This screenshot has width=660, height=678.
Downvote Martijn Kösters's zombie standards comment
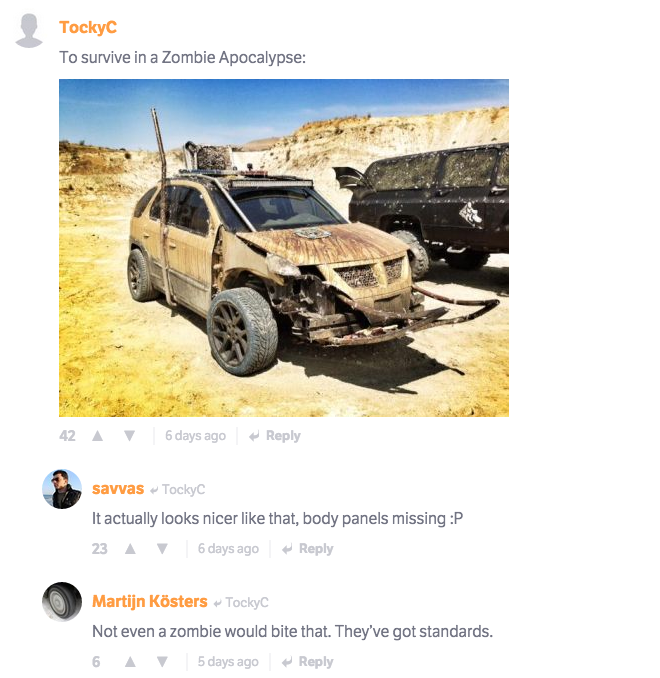[162, 662]
